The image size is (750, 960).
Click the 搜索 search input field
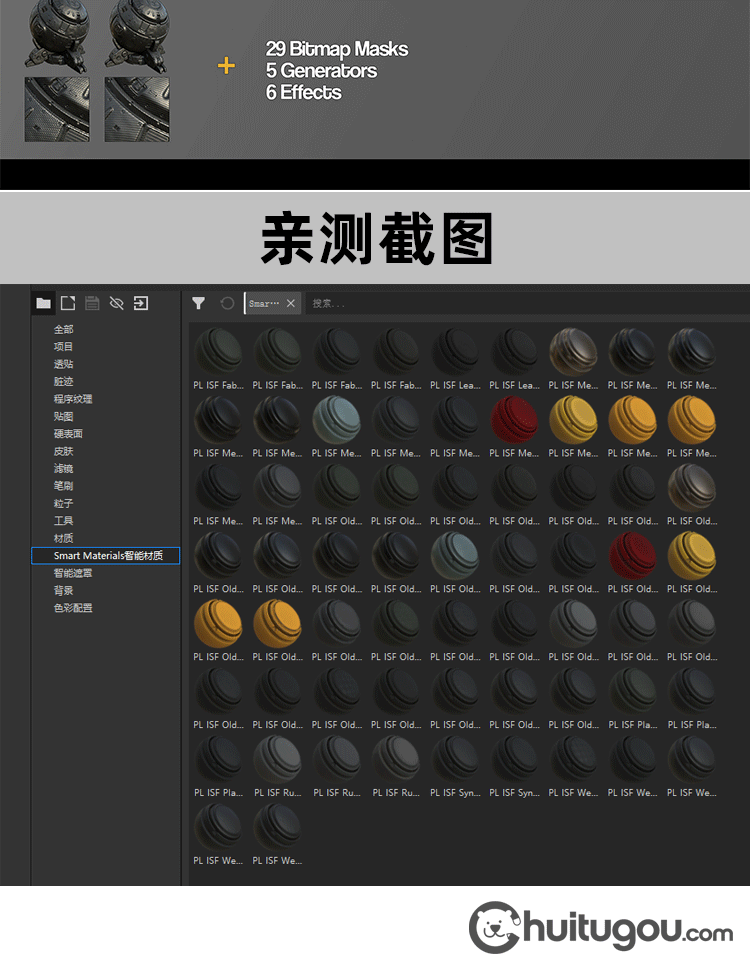coord(520,303)
